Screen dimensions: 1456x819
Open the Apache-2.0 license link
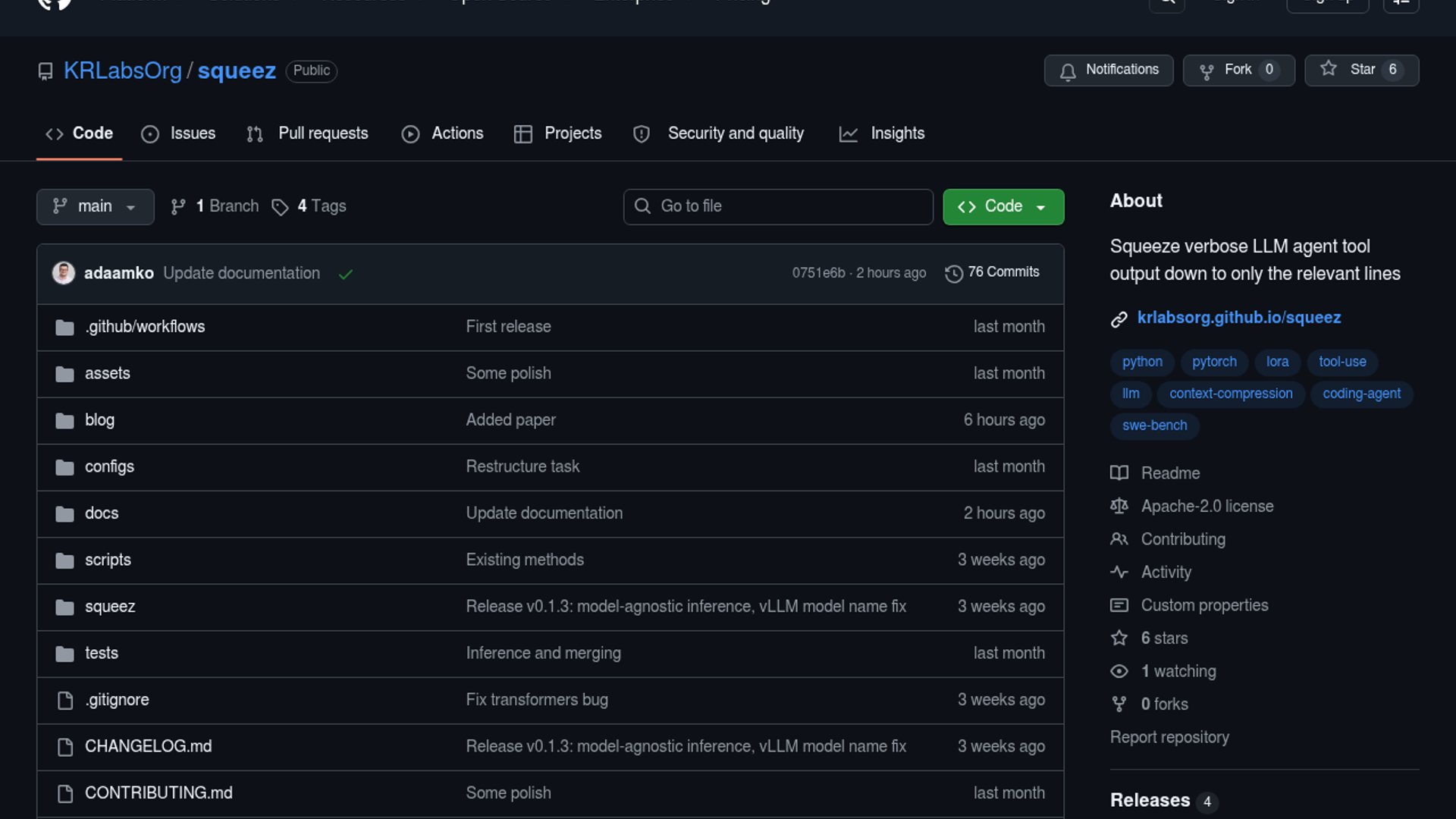[1207, 506]
